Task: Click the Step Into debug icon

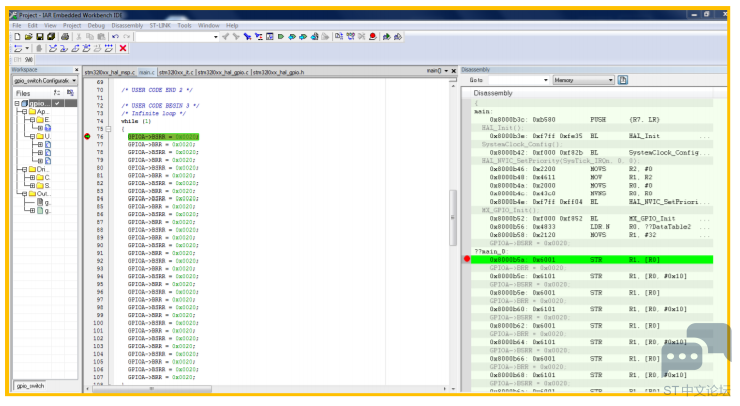Action: (64, 48)
